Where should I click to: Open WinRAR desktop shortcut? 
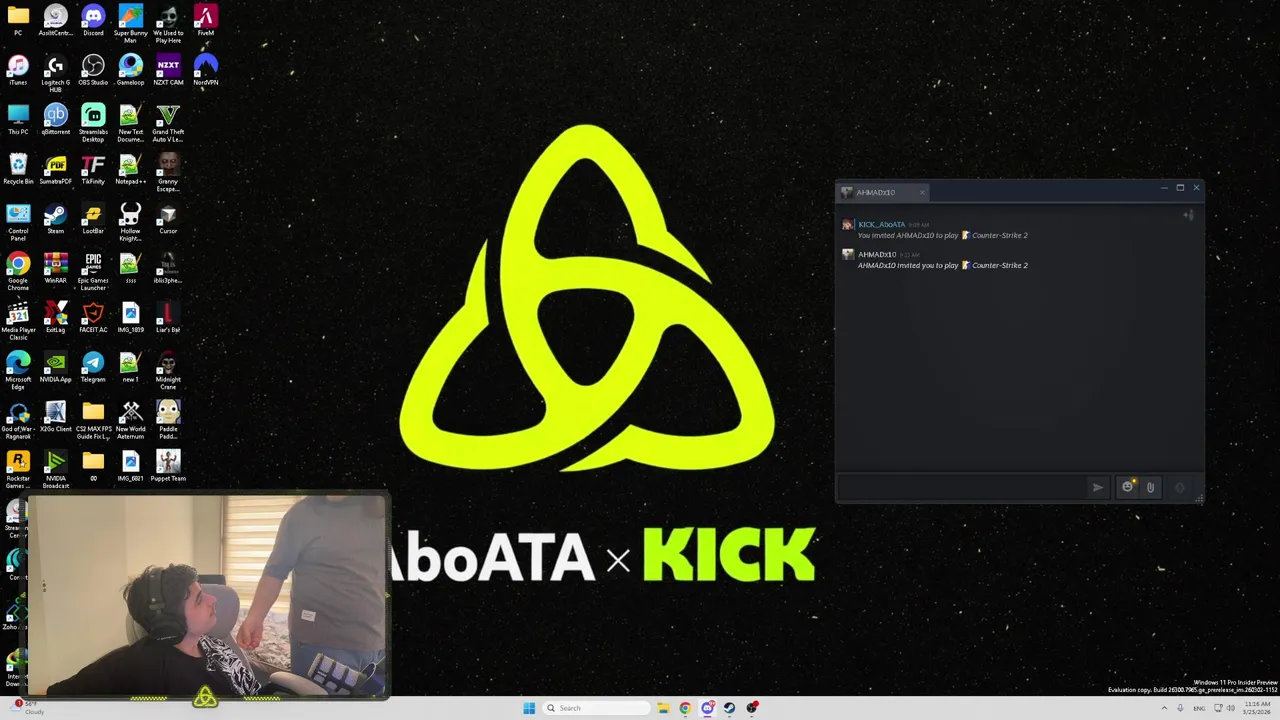[56, 267]
